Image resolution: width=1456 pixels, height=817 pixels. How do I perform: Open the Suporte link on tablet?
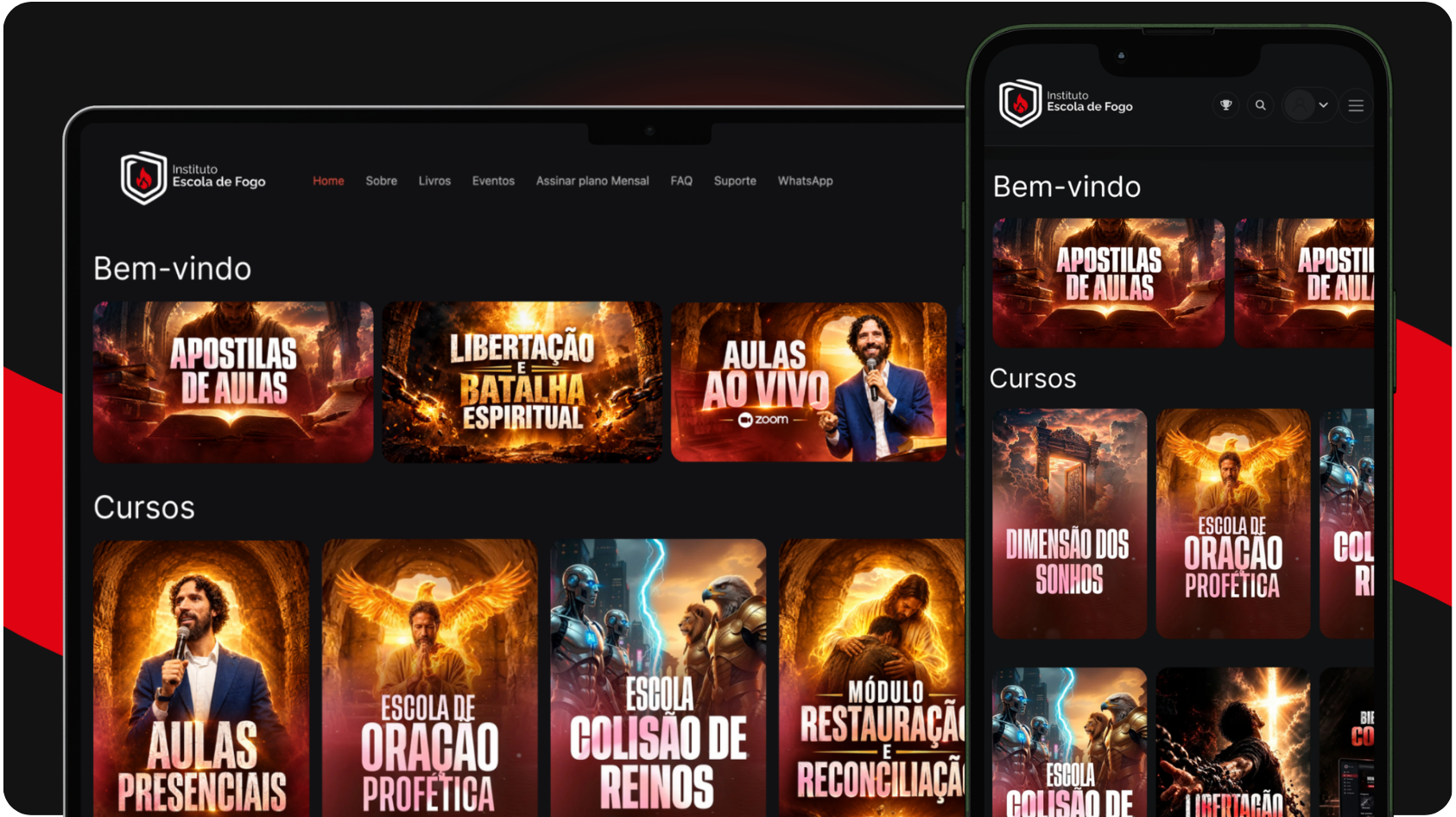pos(735,180)
